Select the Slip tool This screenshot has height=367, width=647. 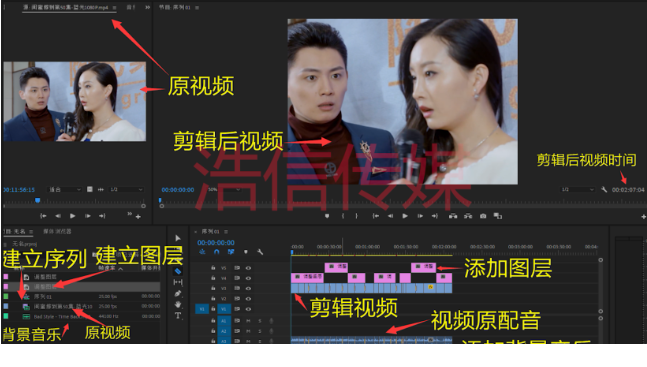178,282
